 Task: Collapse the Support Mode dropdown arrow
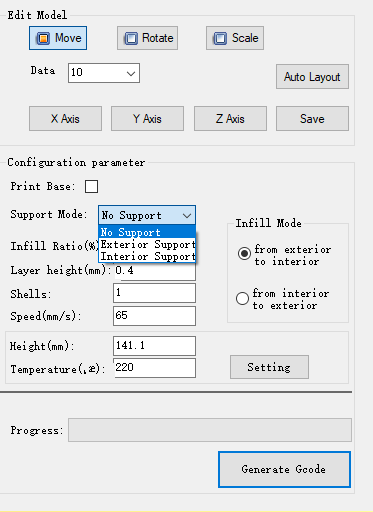coord(187,215)
